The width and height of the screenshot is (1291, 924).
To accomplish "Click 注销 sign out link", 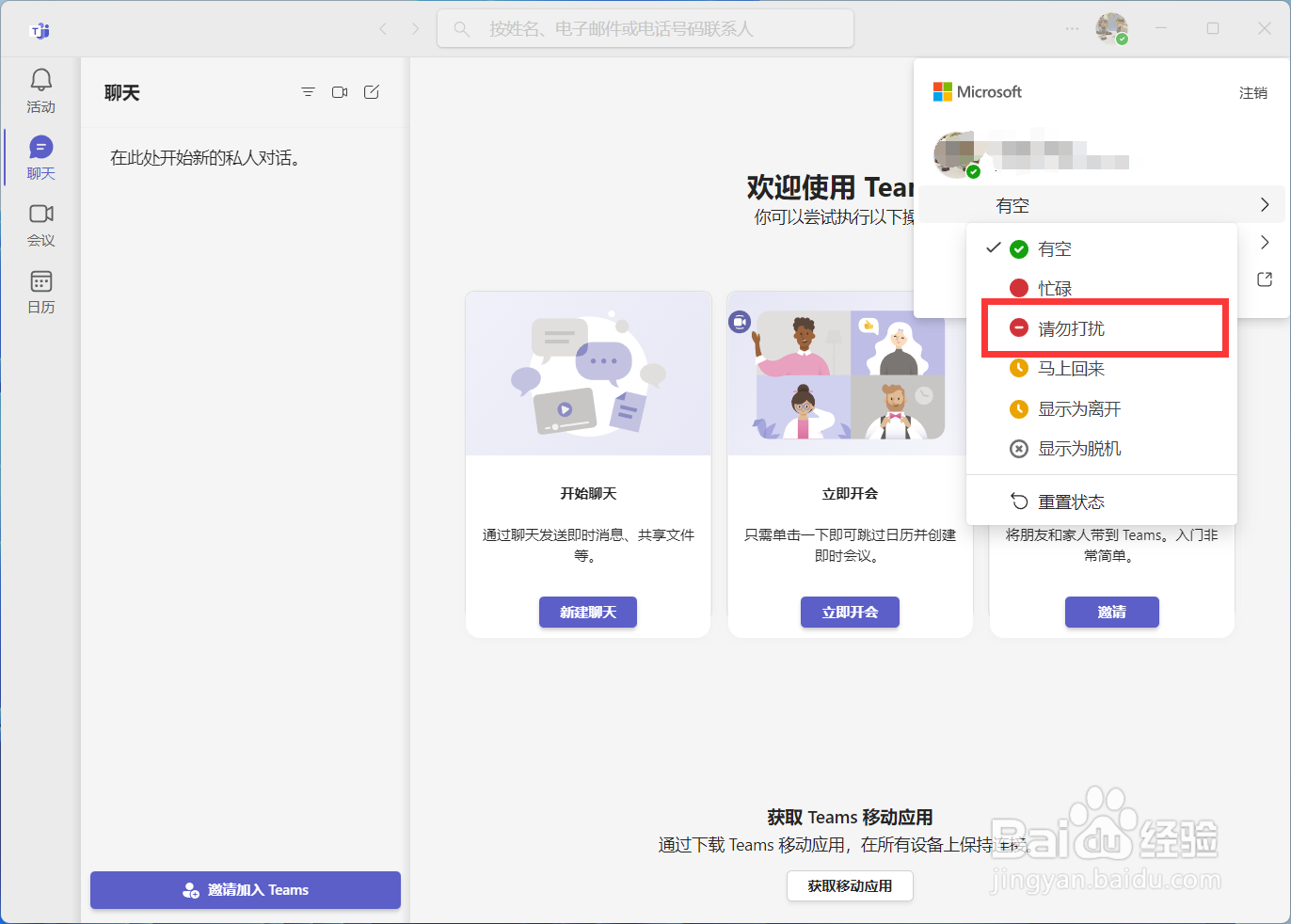I will tap(1253, 93).
